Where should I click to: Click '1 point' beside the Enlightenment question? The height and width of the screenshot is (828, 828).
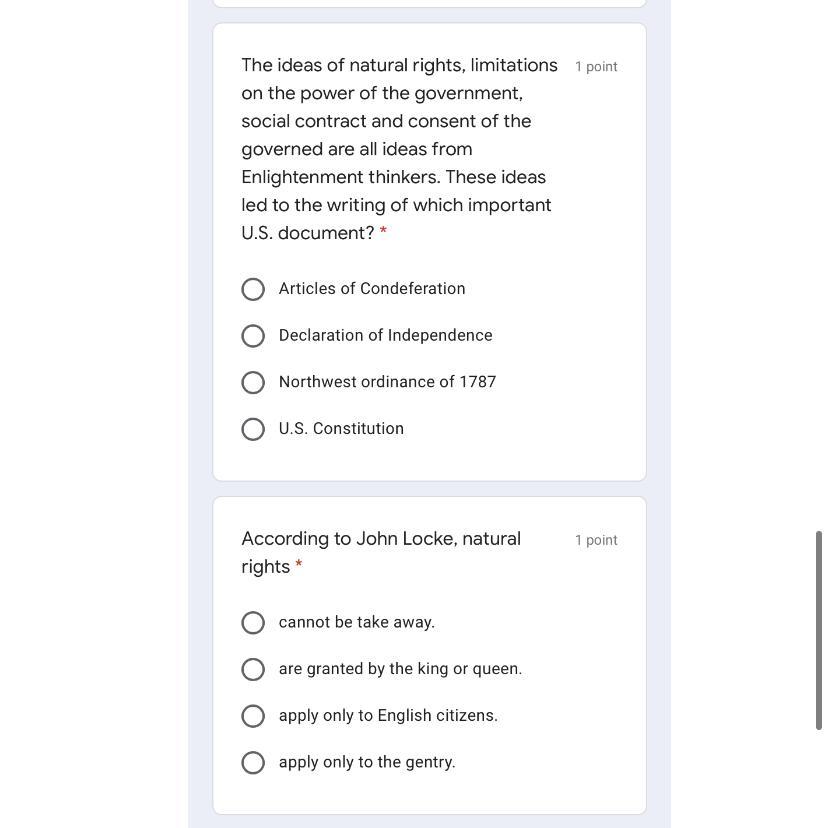coord(596,67)
